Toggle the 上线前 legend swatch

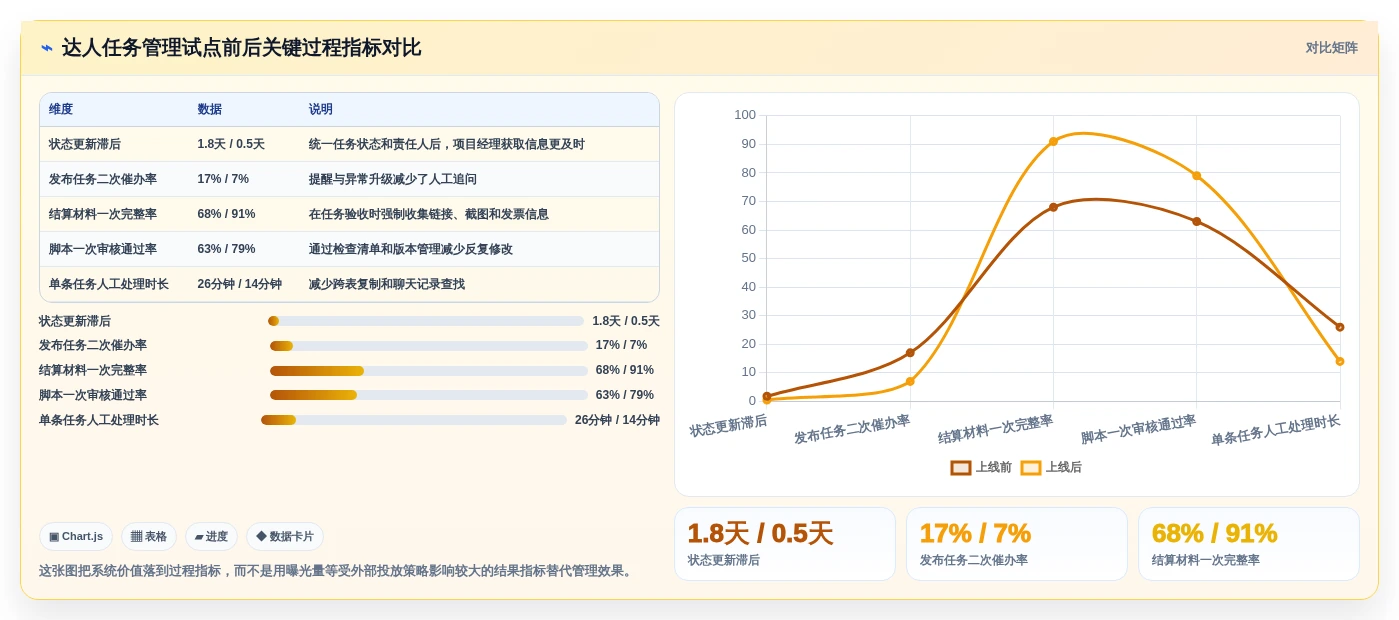click(x=961, y=467)
